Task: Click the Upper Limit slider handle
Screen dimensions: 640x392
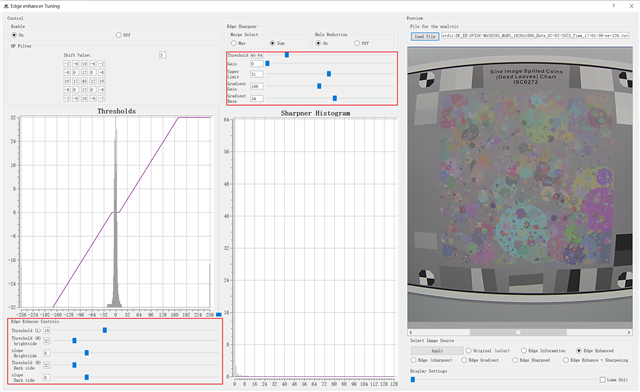Action: (x=329, y=74)
